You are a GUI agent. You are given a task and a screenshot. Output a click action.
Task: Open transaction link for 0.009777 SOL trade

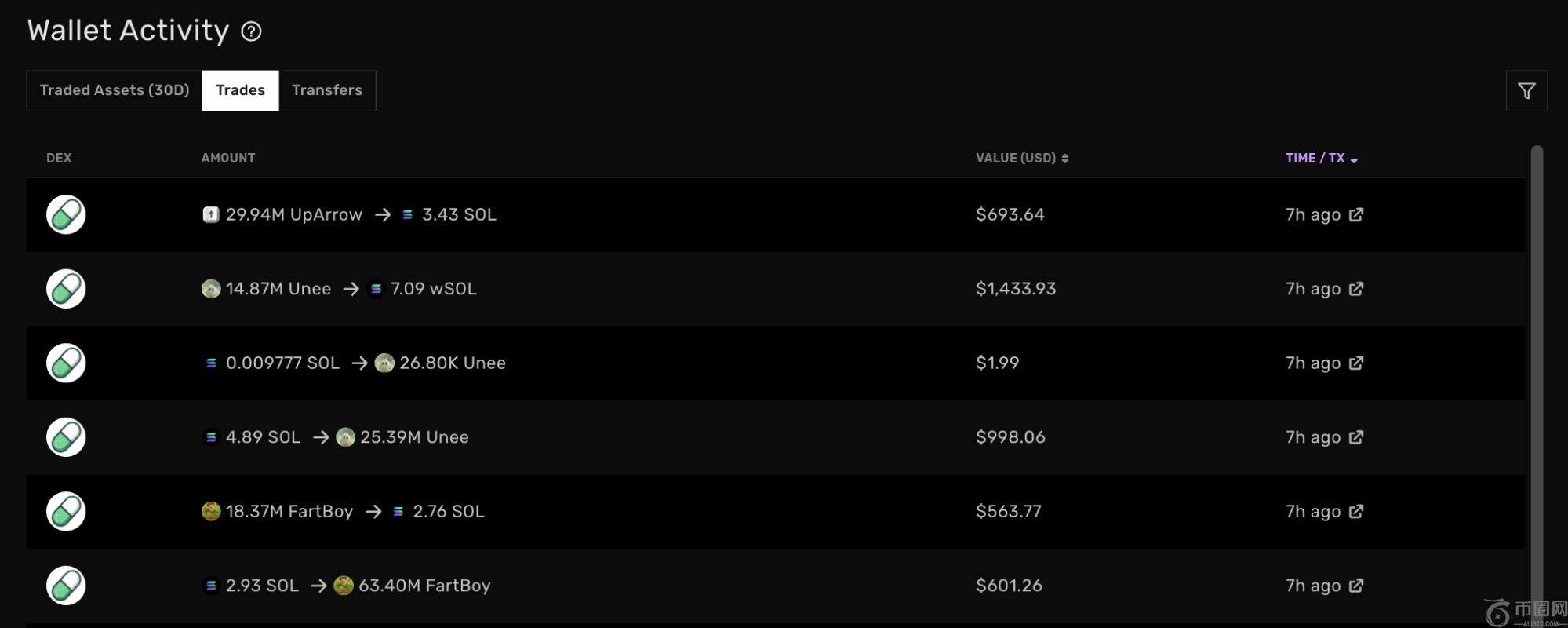pyautogui.click(x=1355, y=363)
